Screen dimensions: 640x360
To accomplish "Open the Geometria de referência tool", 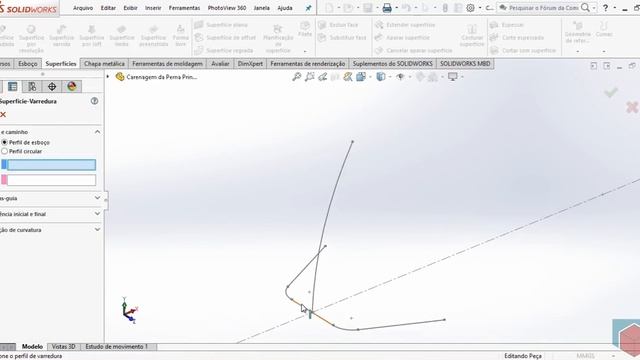I will 578,33.
